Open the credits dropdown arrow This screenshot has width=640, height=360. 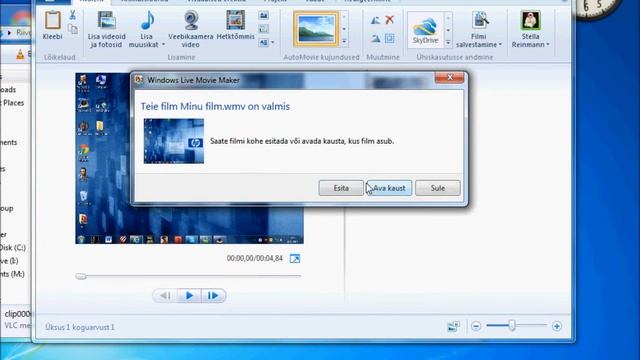tap(273, 42)
